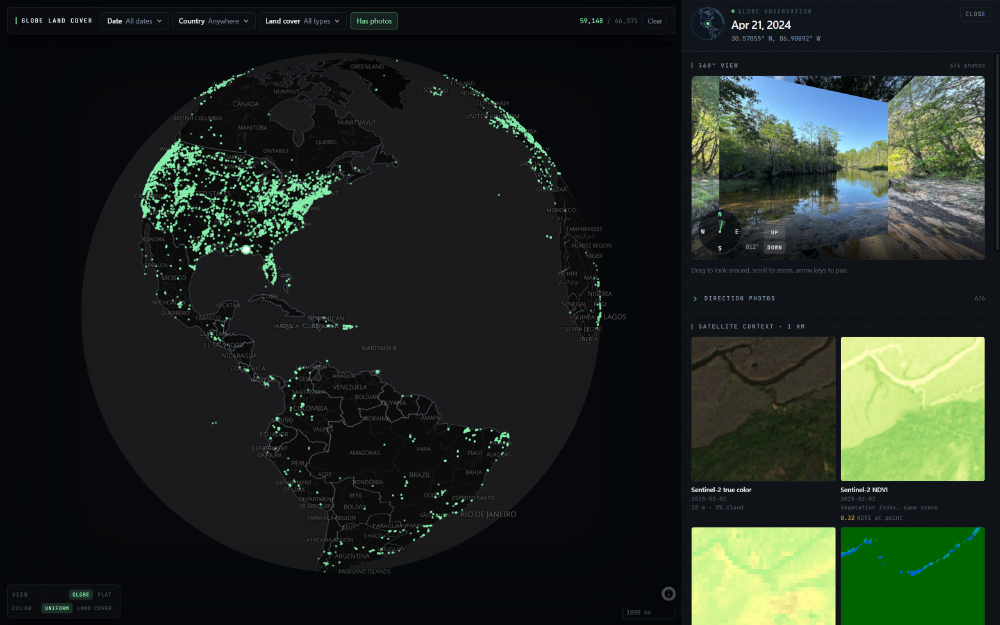Click the 360° VIEW section heading
Screen dimensions: 1000x625
pyautogui.click(x=718, y=66)
